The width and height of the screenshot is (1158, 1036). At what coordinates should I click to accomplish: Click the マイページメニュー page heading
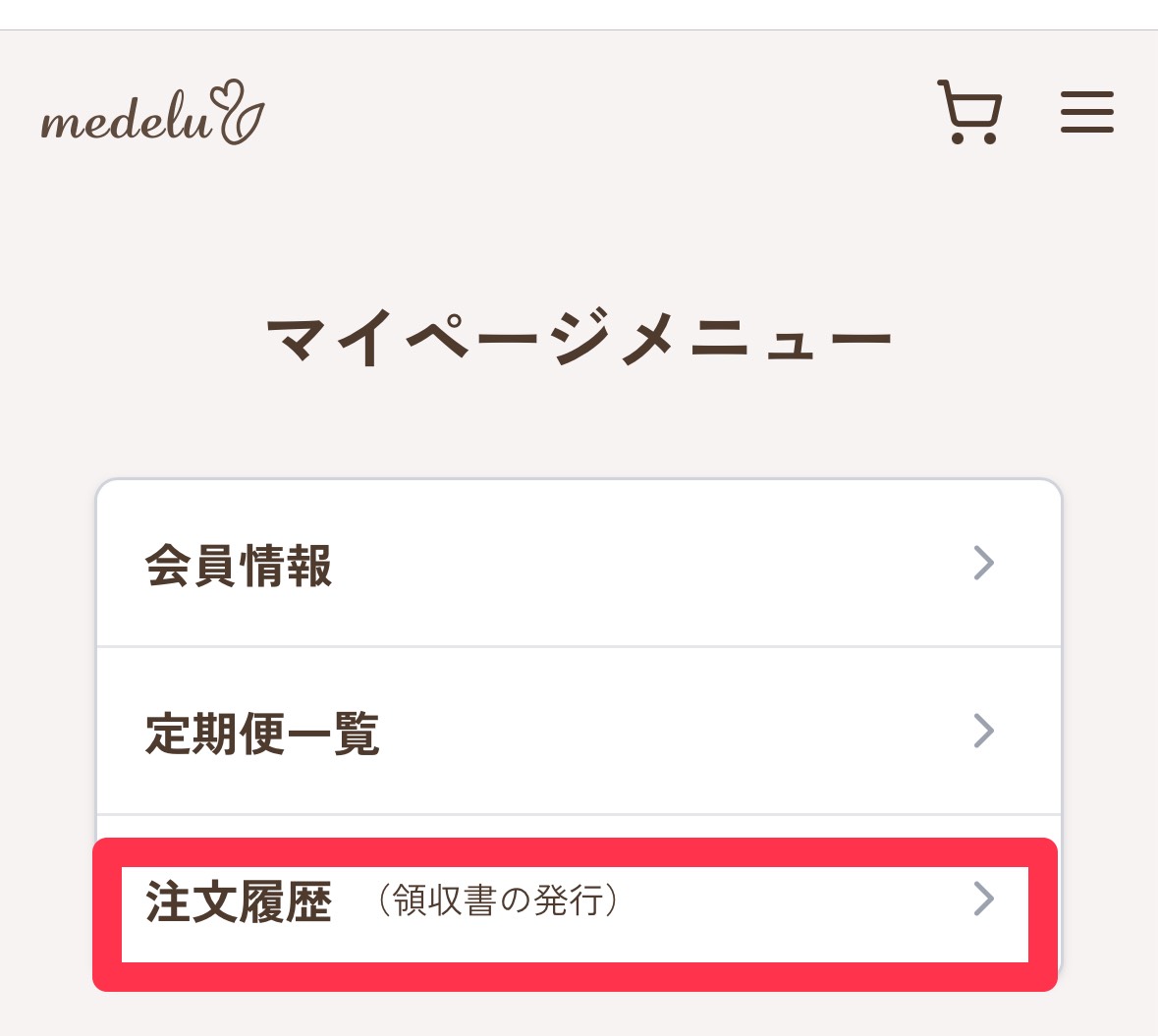[x=578, y=341]
